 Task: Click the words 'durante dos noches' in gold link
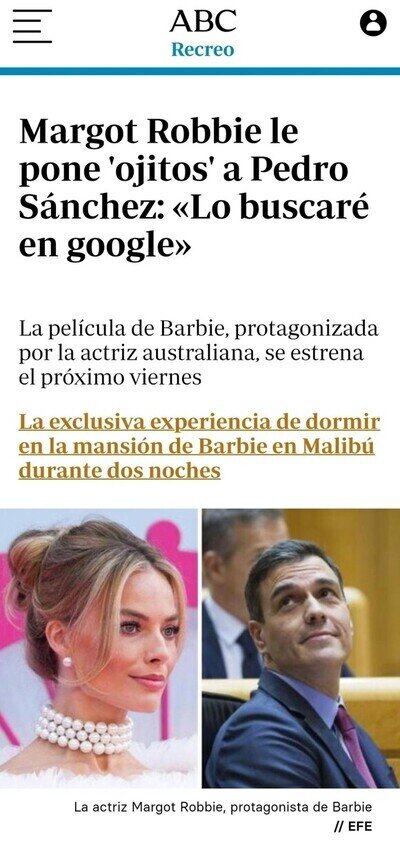click(x=119, y=470)
